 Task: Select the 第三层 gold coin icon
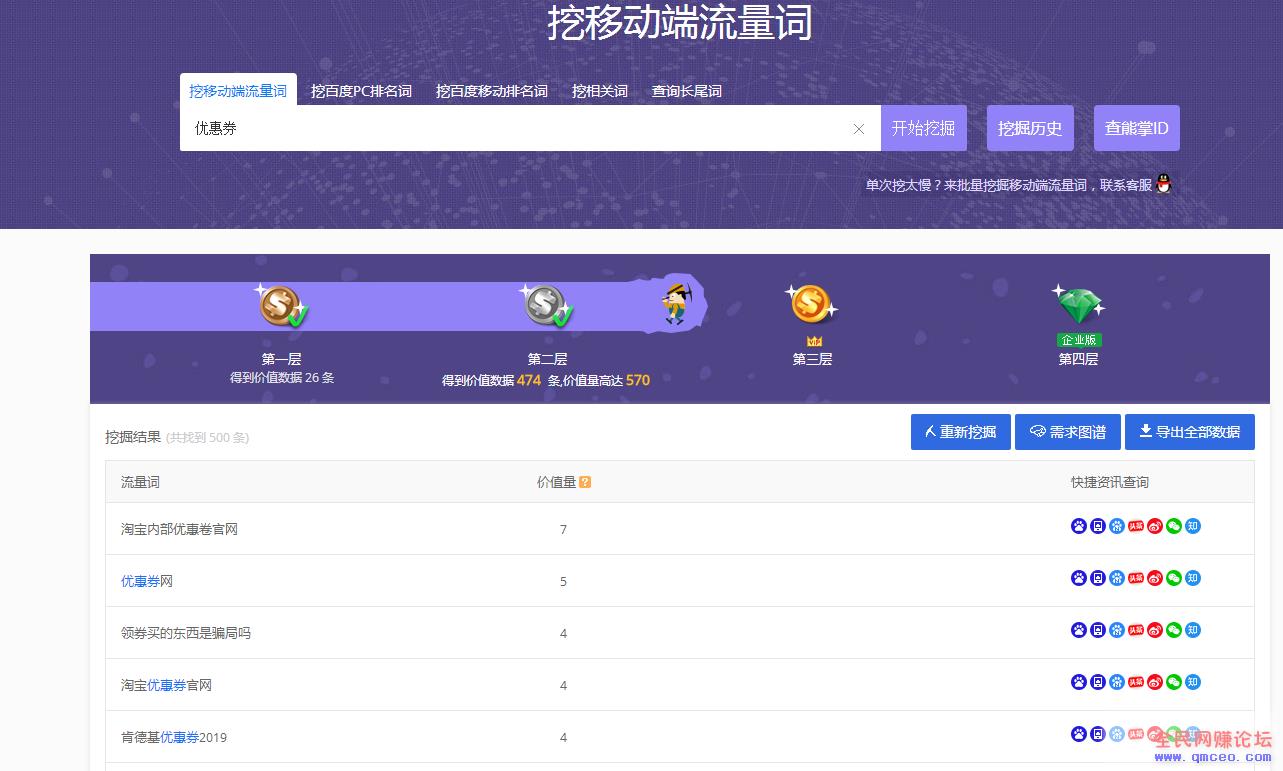coord(812,304)
